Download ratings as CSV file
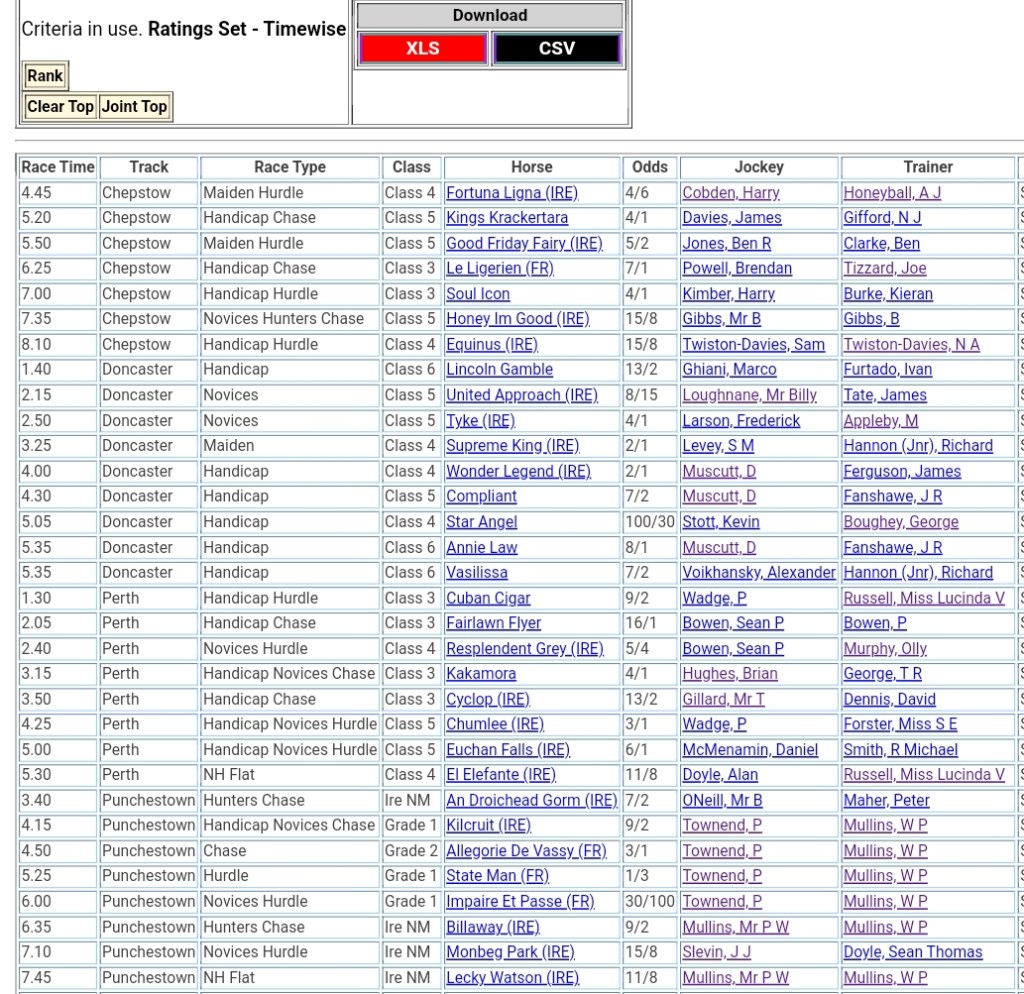The width and height of the screenshot is (1024, 994). 556,48
